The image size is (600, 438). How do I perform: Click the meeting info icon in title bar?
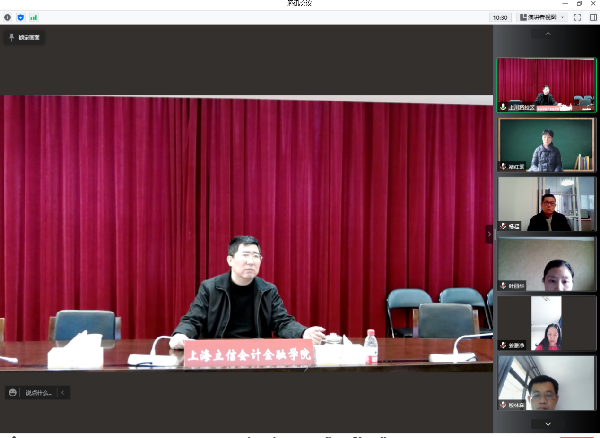8,17
